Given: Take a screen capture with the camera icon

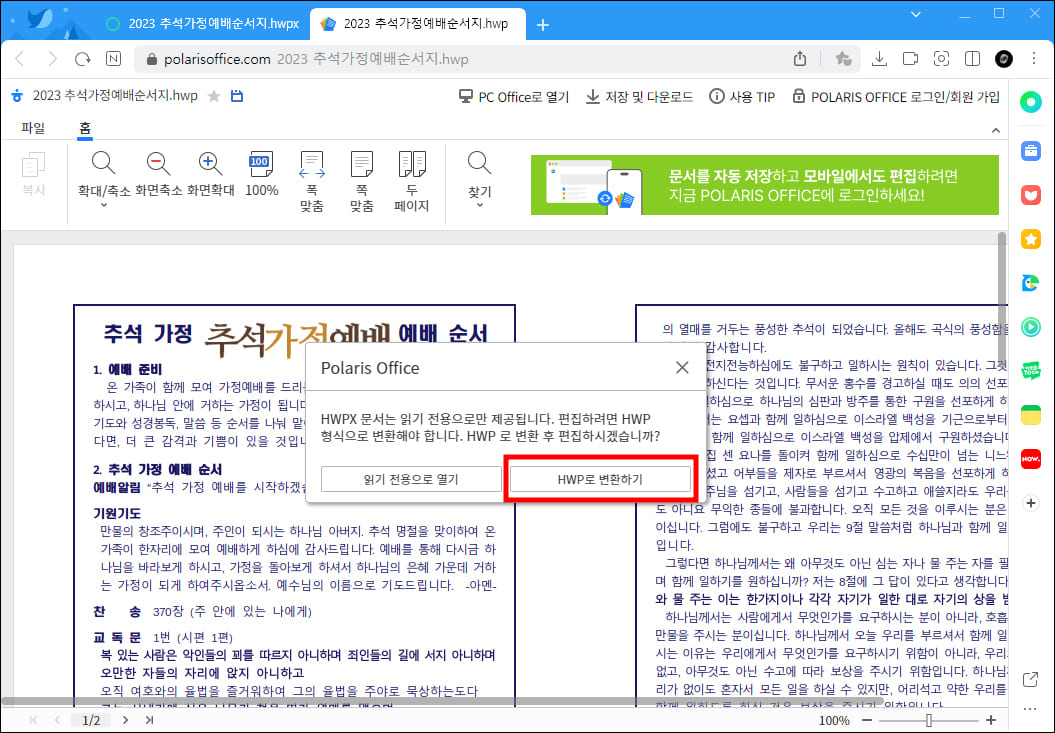Looking at the screenshot, I should (941, 59).
